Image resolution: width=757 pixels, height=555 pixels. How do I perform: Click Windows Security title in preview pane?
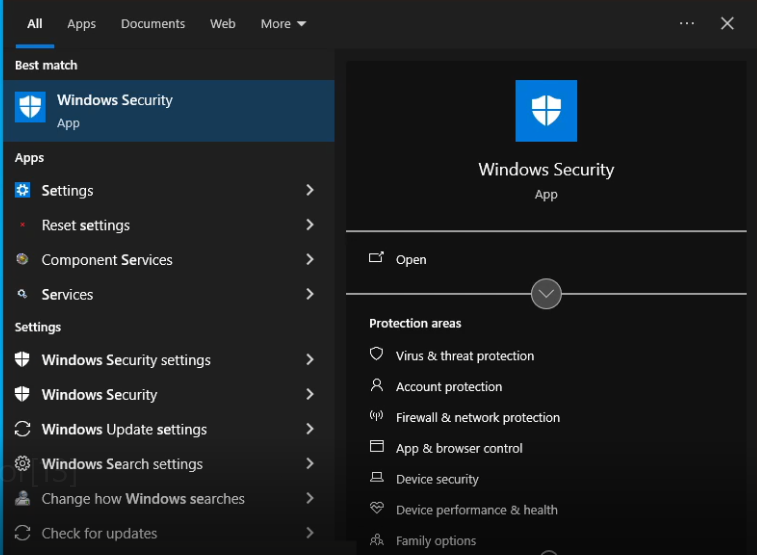click(x=546, y=169)
